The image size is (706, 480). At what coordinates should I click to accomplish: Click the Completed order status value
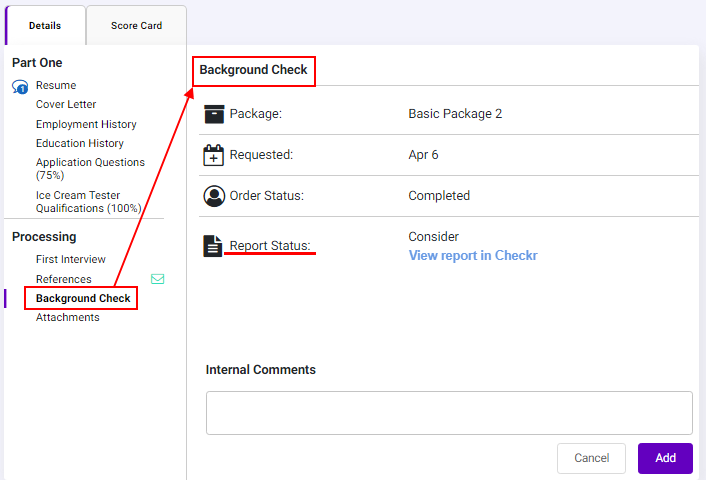tap(439, 196)
